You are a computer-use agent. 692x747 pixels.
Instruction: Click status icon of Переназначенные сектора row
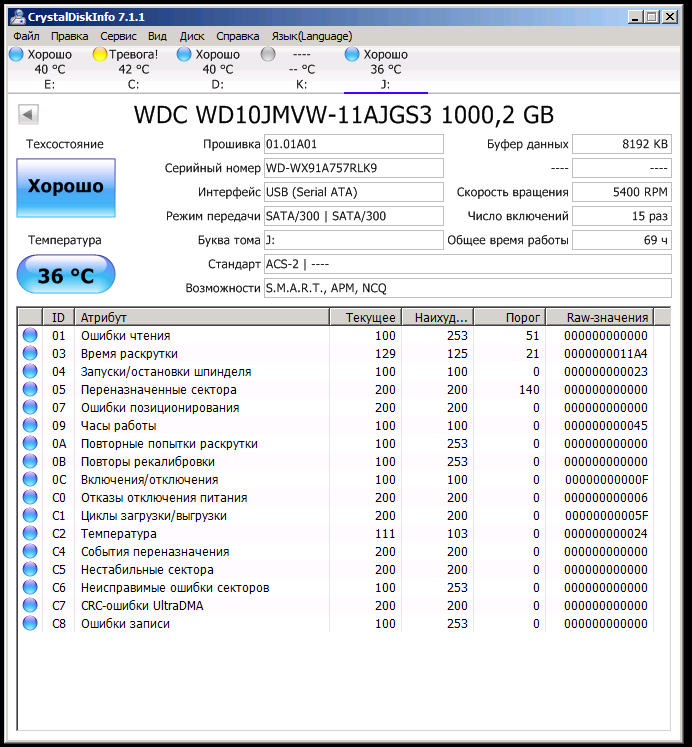point(30,389)
